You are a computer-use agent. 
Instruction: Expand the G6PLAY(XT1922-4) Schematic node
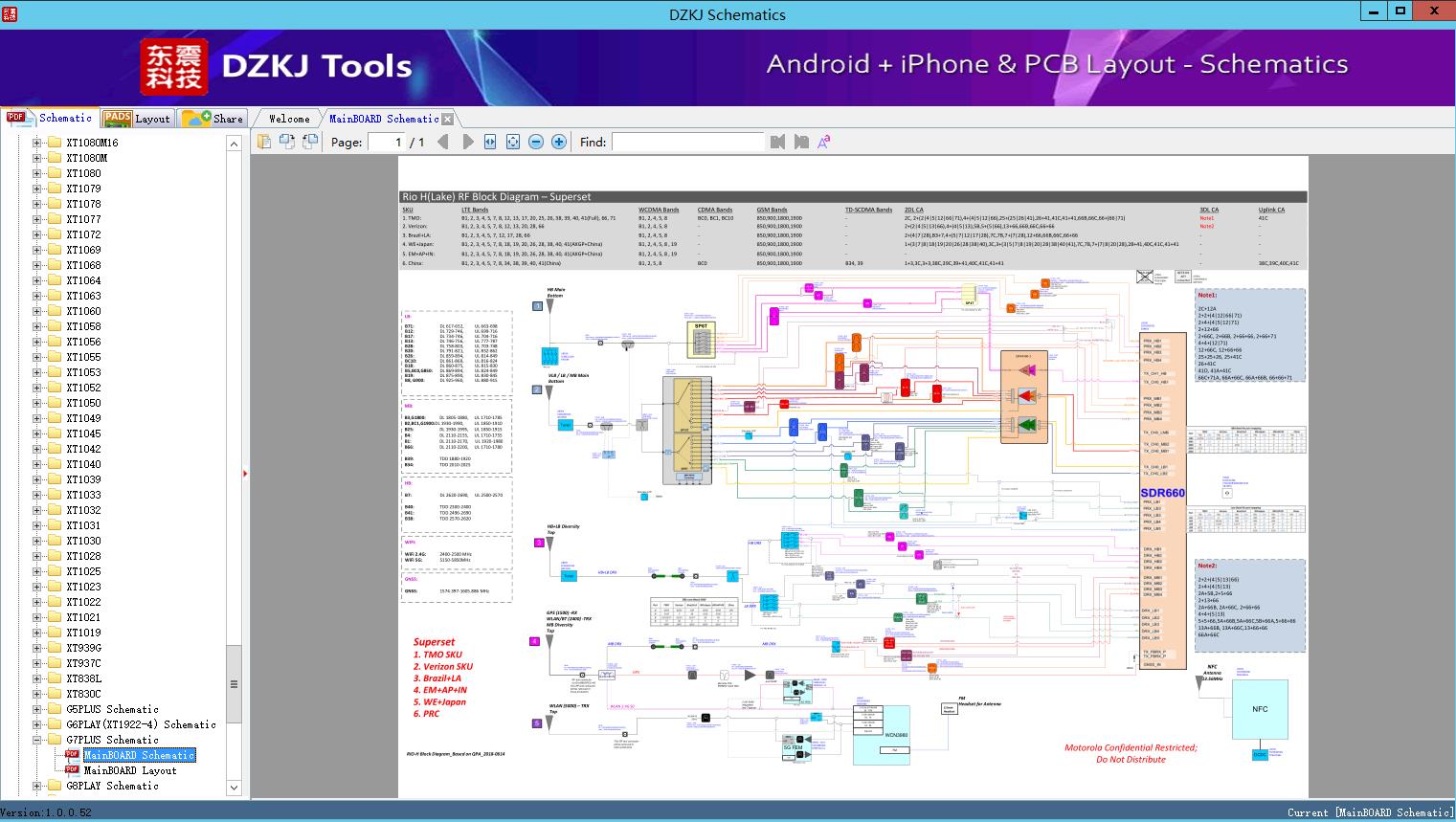click(x=37, y=724)
